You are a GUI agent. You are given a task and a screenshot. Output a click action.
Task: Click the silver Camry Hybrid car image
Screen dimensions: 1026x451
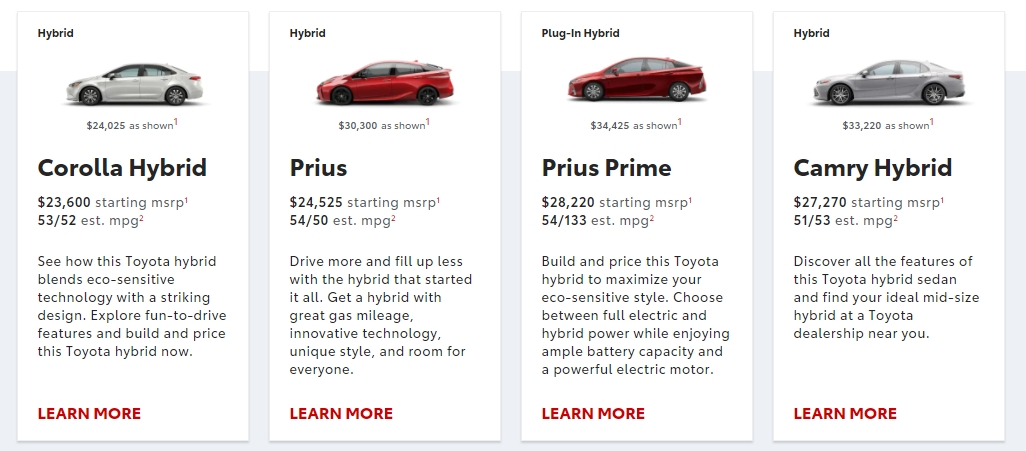889,82
